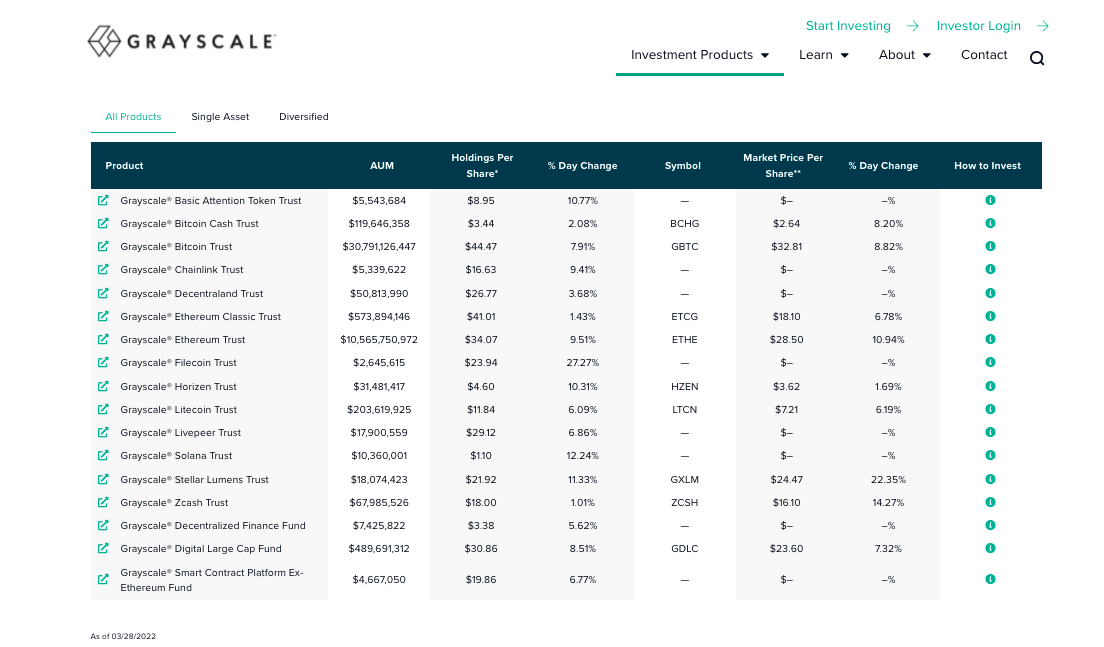1104x647 pixels.
Task: Expand the Learn dropdown menu
Action: pos(823,55)
